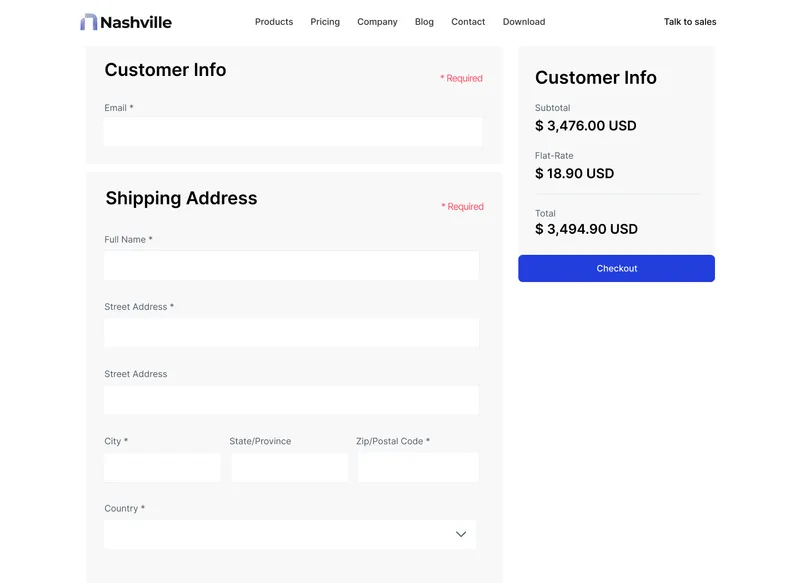Select a country from the Country field
The width and height of the screenshot is (800, 583).
[x=290, y=533]
